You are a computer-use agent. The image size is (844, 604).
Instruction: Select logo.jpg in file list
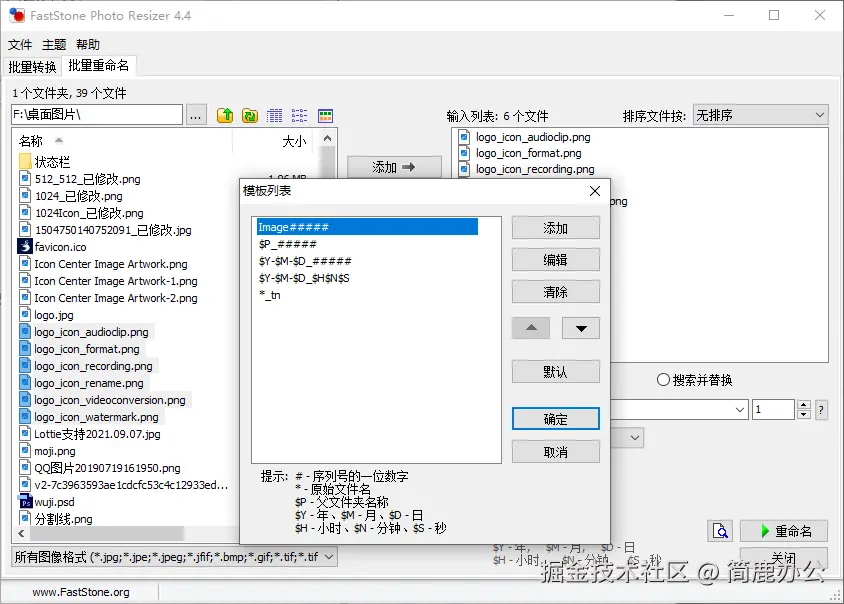pyautogui.click(x=54, y=315)
